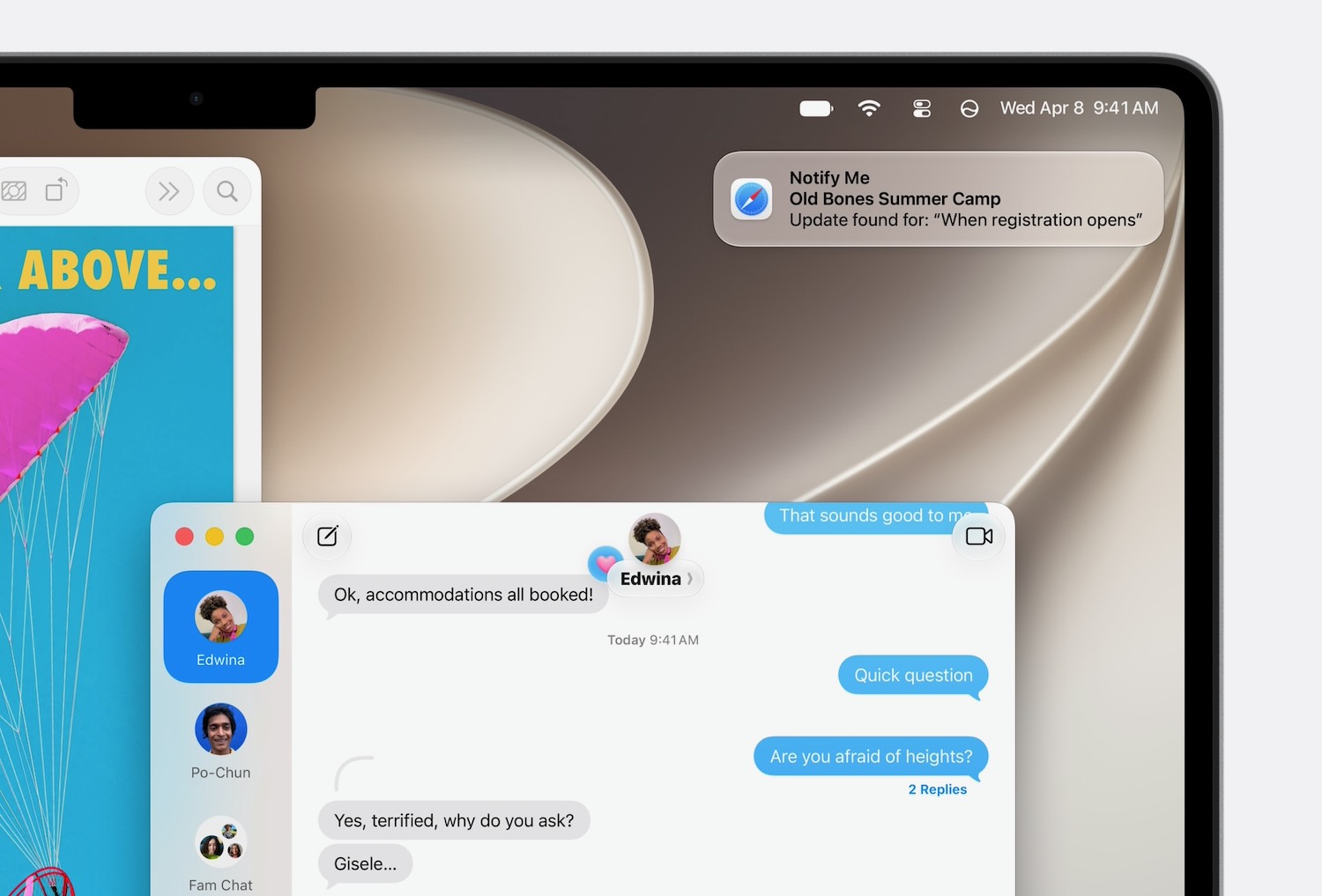Open Control Center in menu bar
Screen dimensions: 1322x896
pyautogui.click(x=922, y=108)
